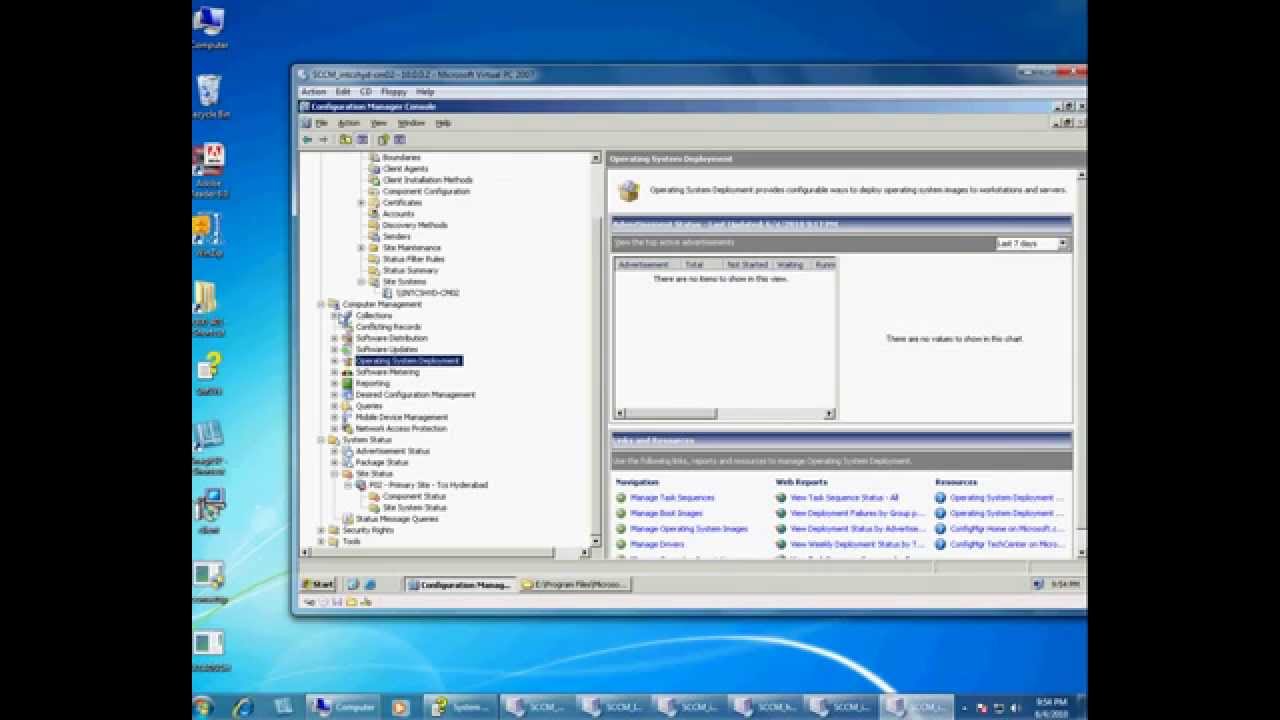
Task: Click Internet Explorer icon in host taskbar
Action: click(243, 707)
